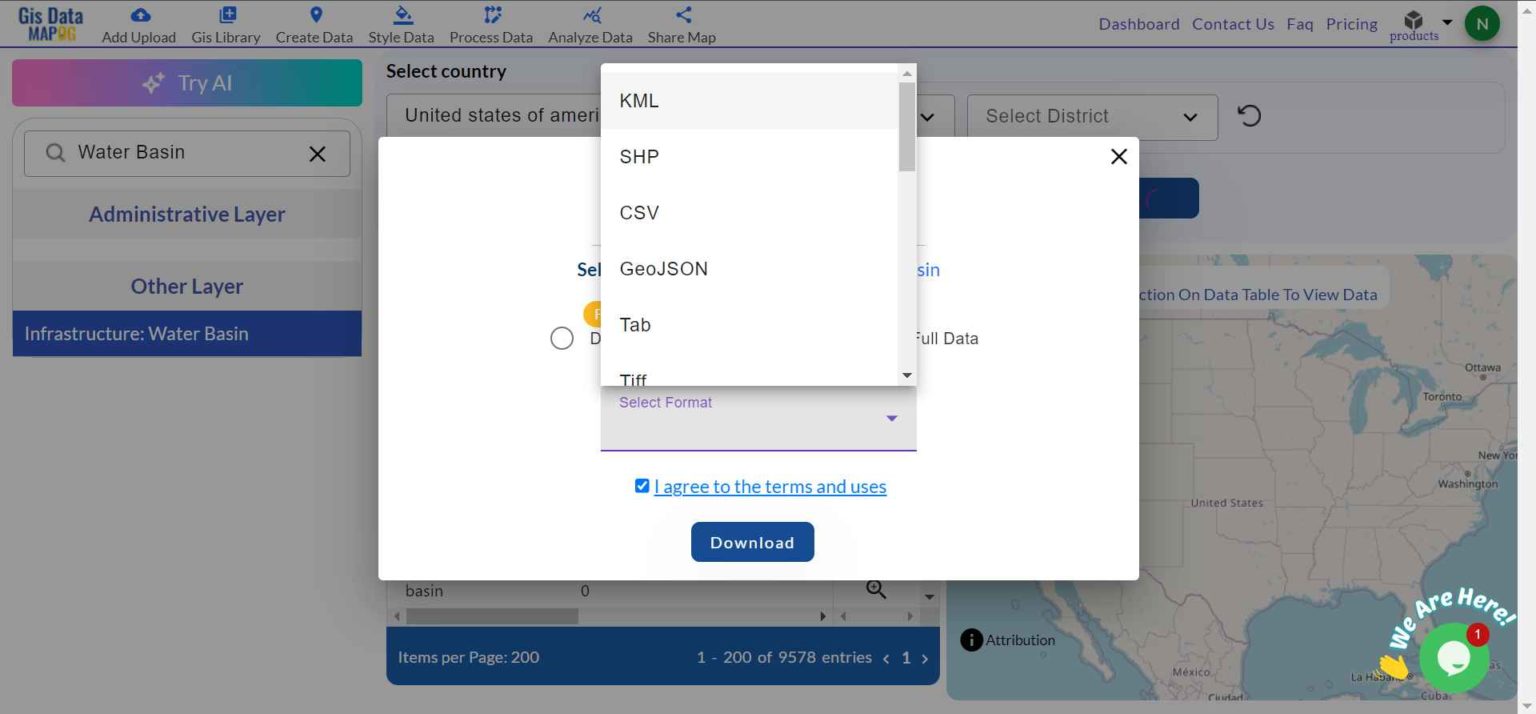Click the Attribution info icon on the map
The image size is (1536, 714).
pos(970,639)
